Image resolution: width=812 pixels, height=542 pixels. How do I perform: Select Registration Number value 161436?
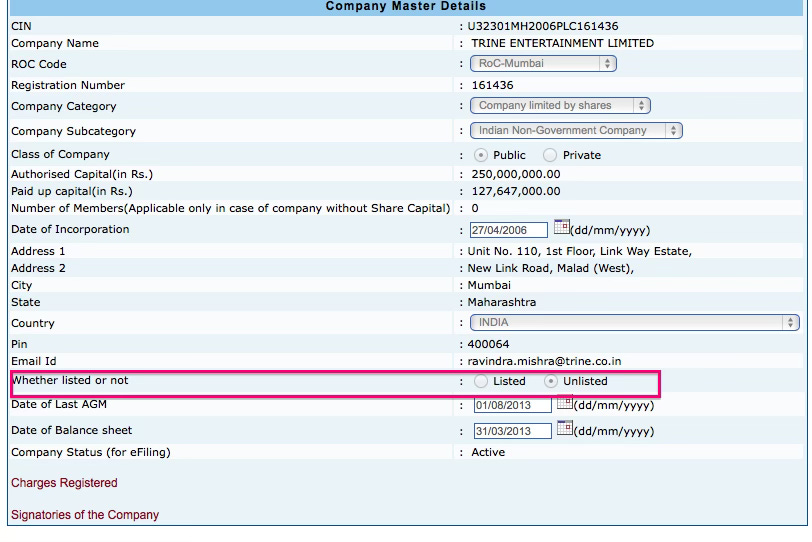[492, 85]
